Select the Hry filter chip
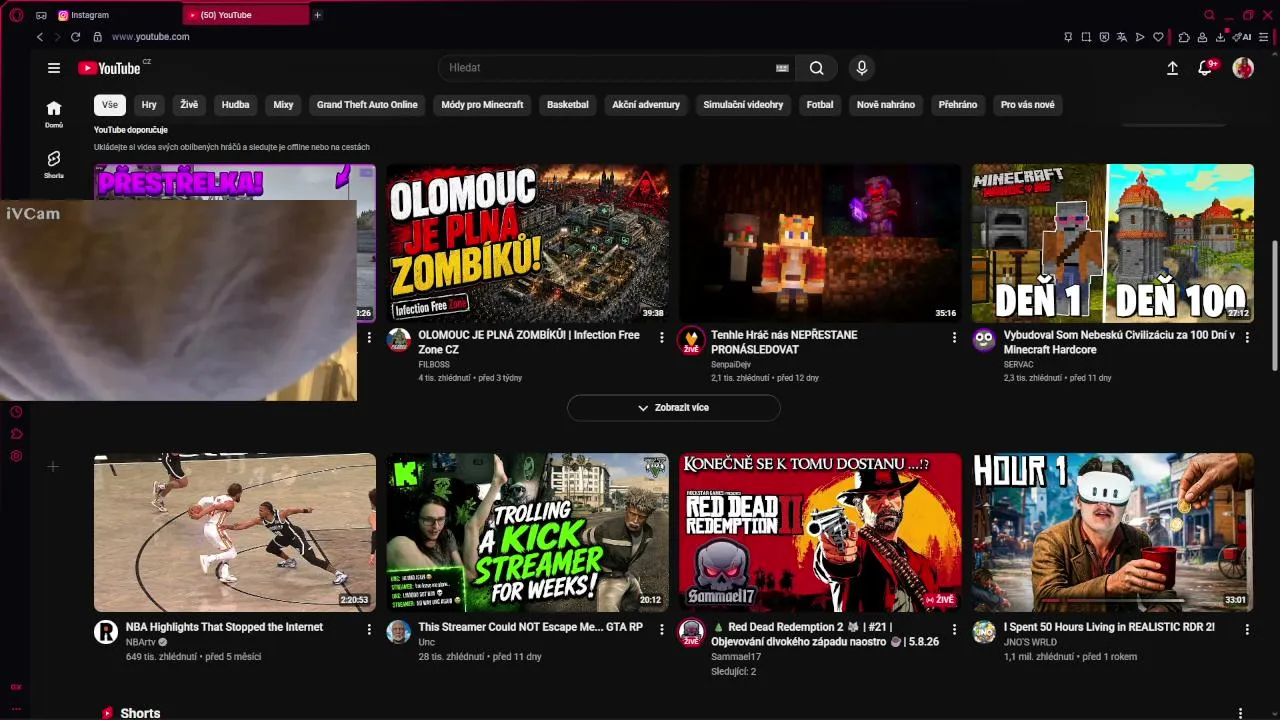Image resolution: width=1280 pixels, height=720 pixels. [x=149, y=105]
